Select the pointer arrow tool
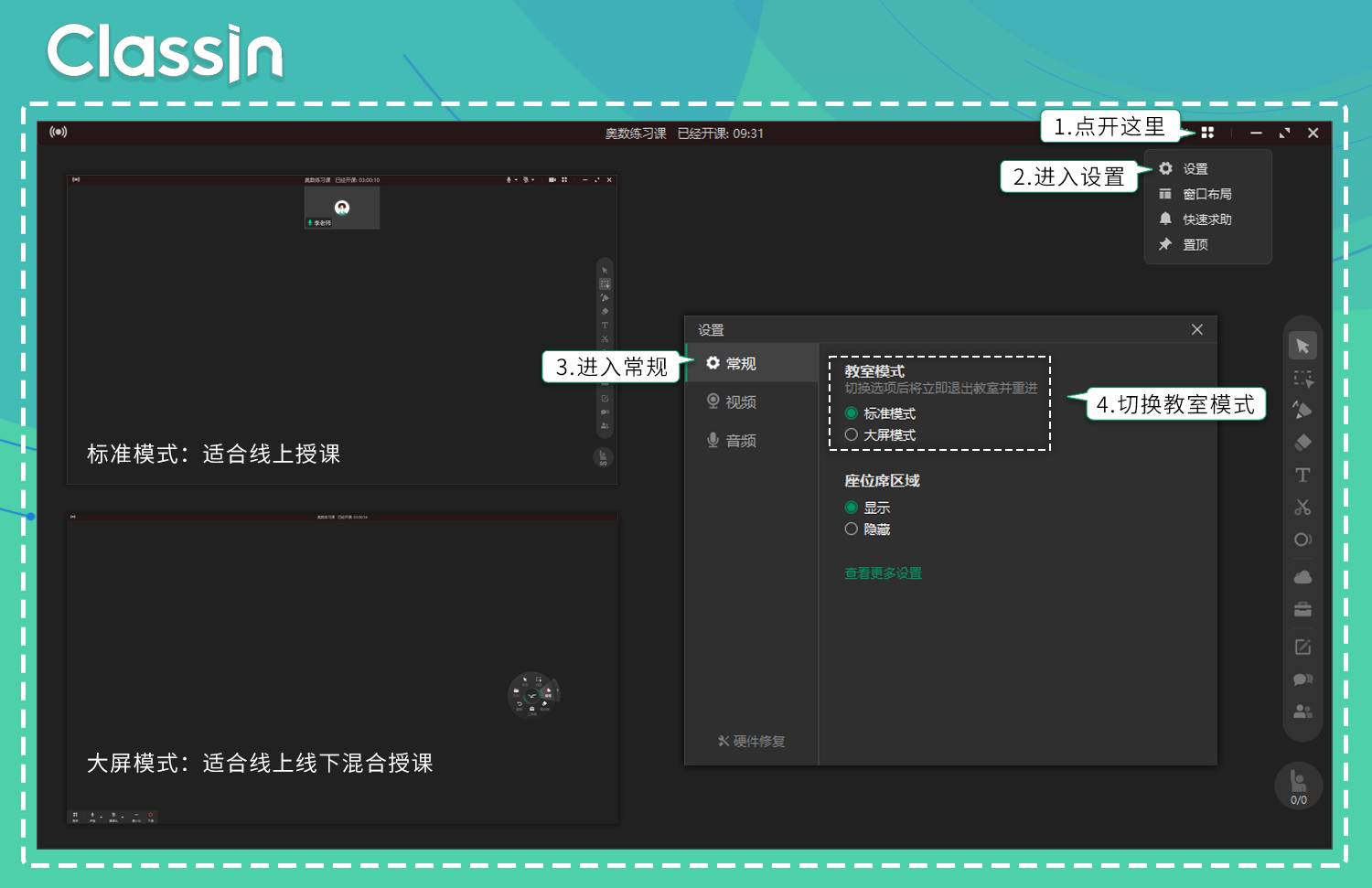 1302,346
